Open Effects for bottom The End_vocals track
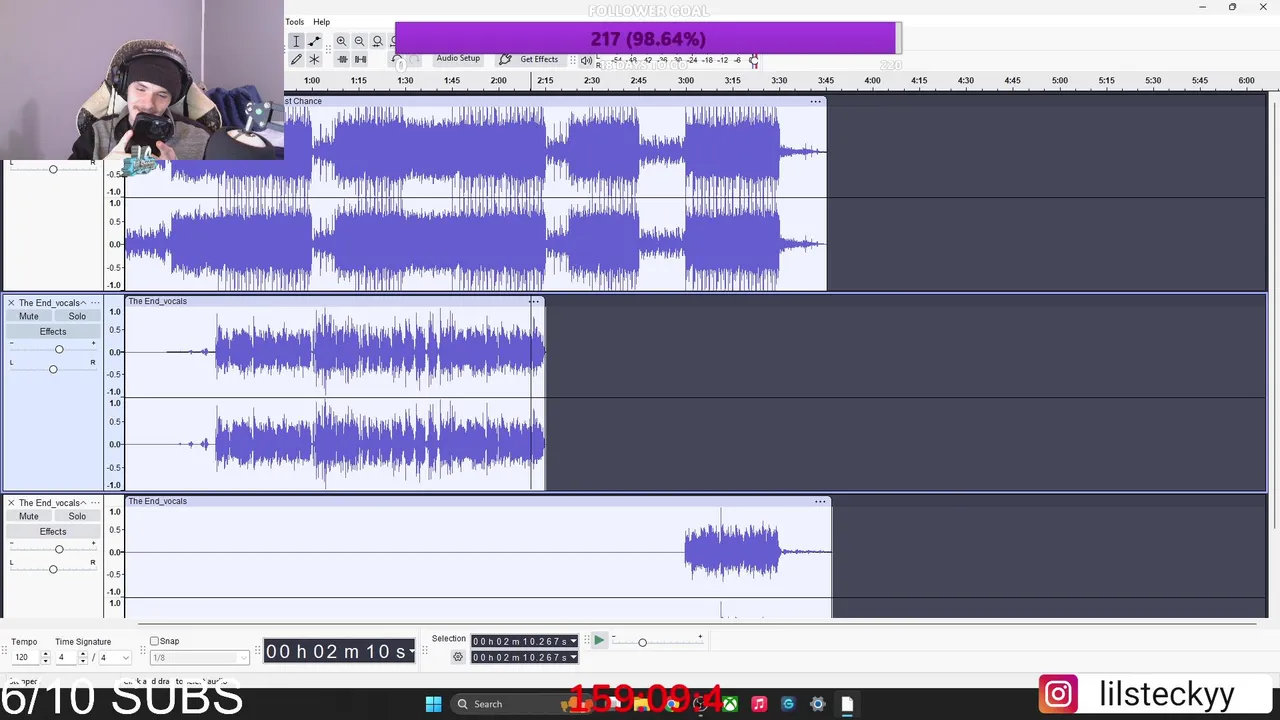Image resolution: width=1280 pixels, height=720 pixels. 53,531
